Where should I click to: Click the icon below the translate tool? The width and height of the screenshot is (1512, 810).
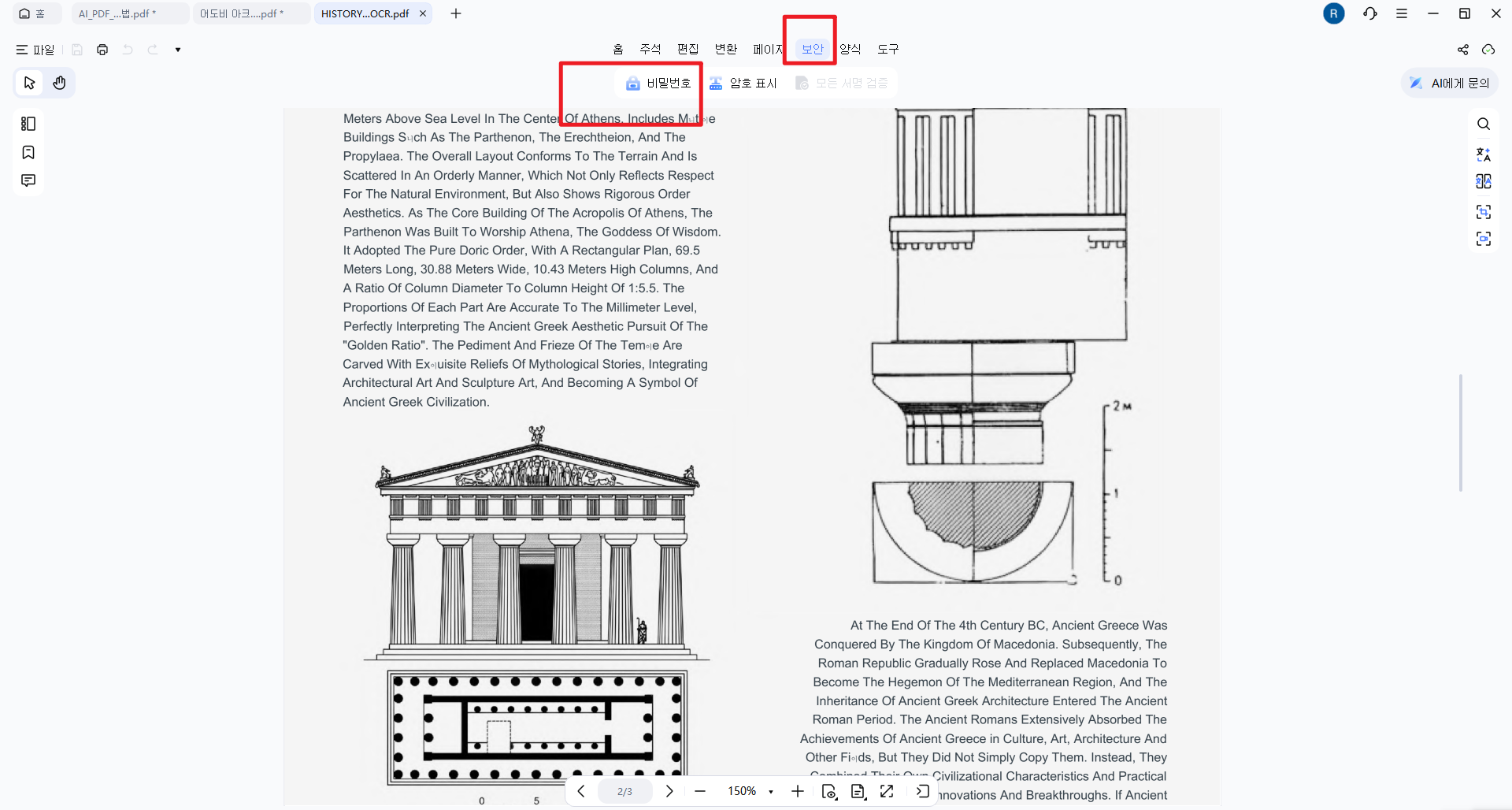click(x=1484, y=181)
